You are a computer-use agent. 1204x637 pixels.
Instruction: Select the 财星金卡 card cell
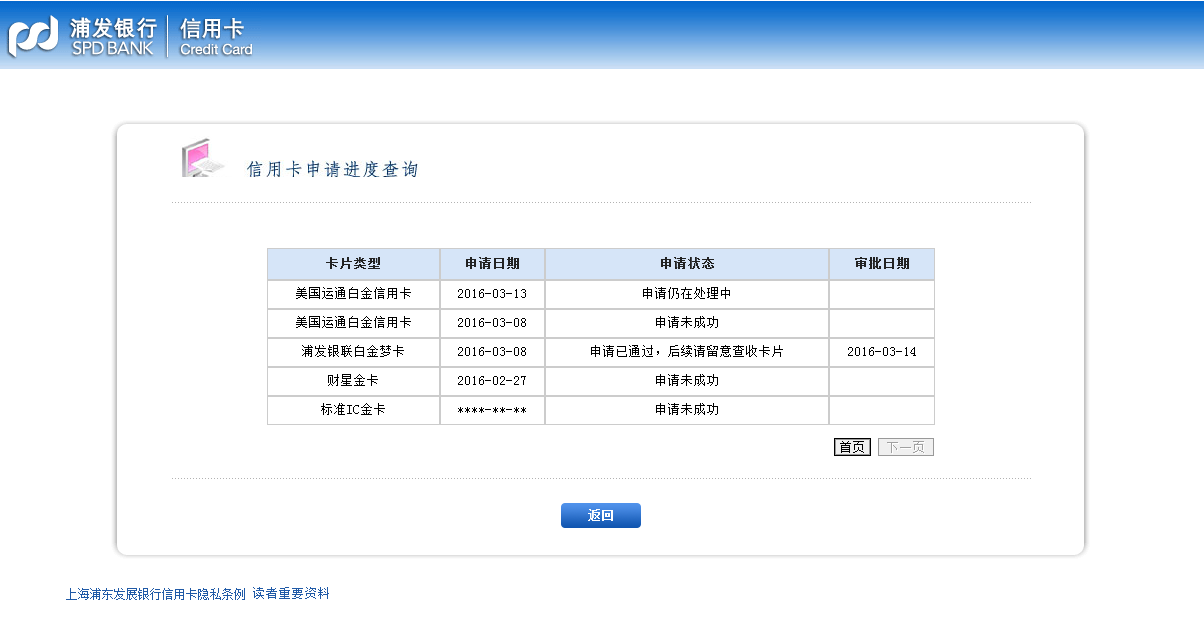click(353, 381)
